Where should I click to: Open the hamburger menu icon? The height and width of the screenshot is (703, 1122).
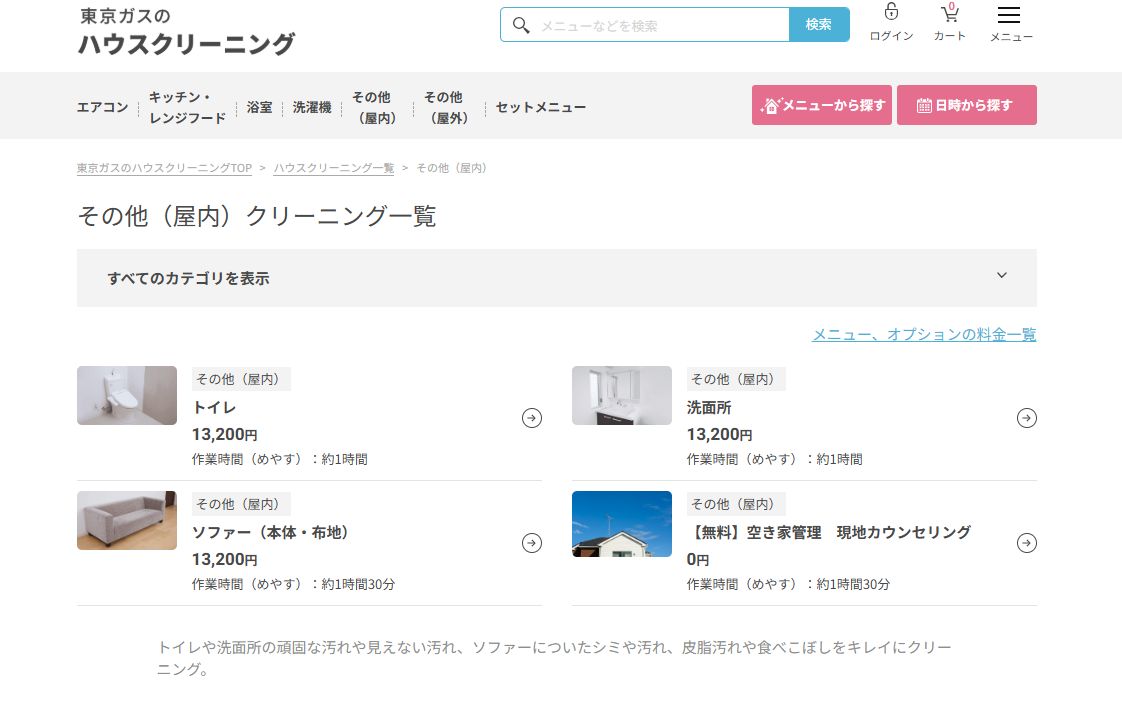(x=1009, y=15)
